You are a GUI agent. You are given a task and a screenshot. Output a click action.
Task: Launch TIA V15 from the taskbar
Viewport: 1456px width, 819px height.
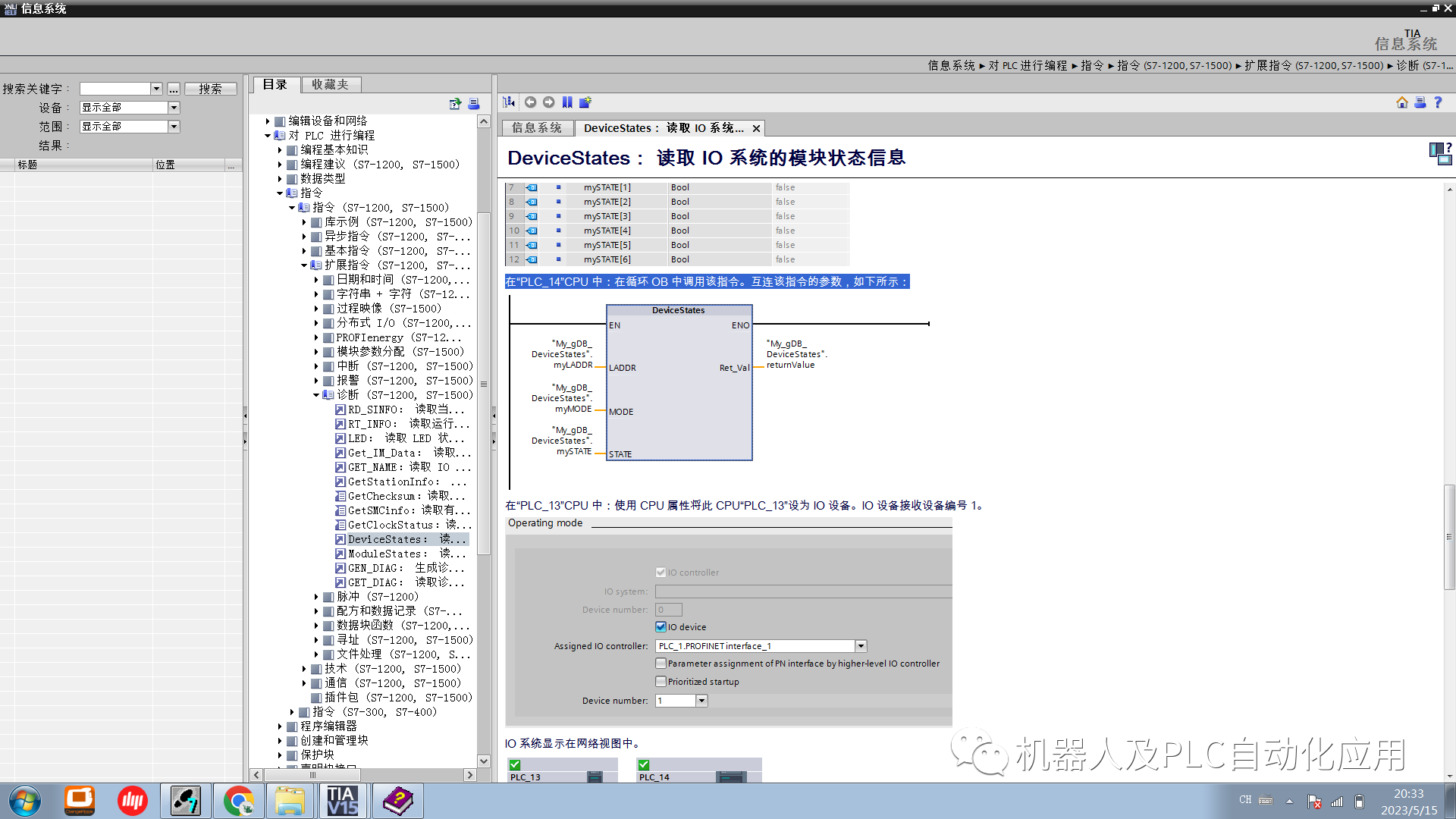344,800
